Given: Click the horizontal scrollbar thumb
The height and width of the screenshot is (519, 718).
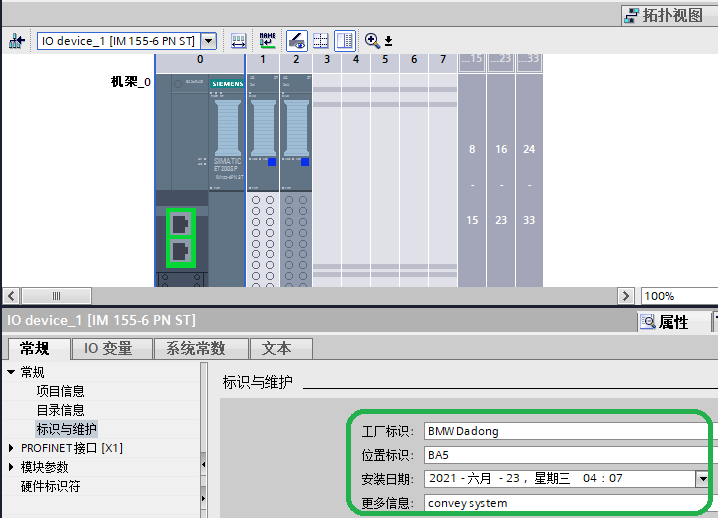Looking at the screenshot, I should [x=56, y=296].
